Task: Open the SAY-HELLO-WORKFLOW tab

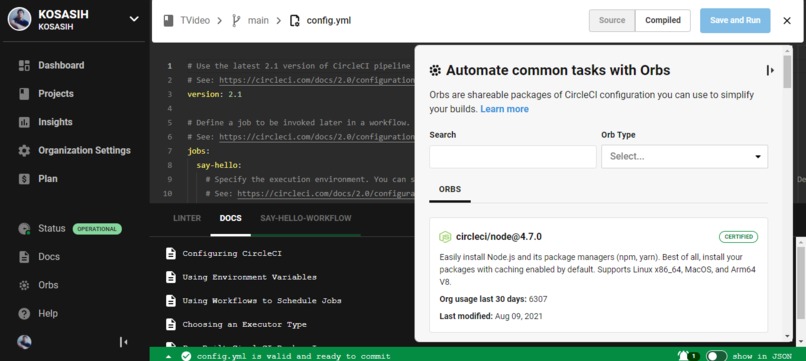Action: pyautogui.click(x=306, y=218)
